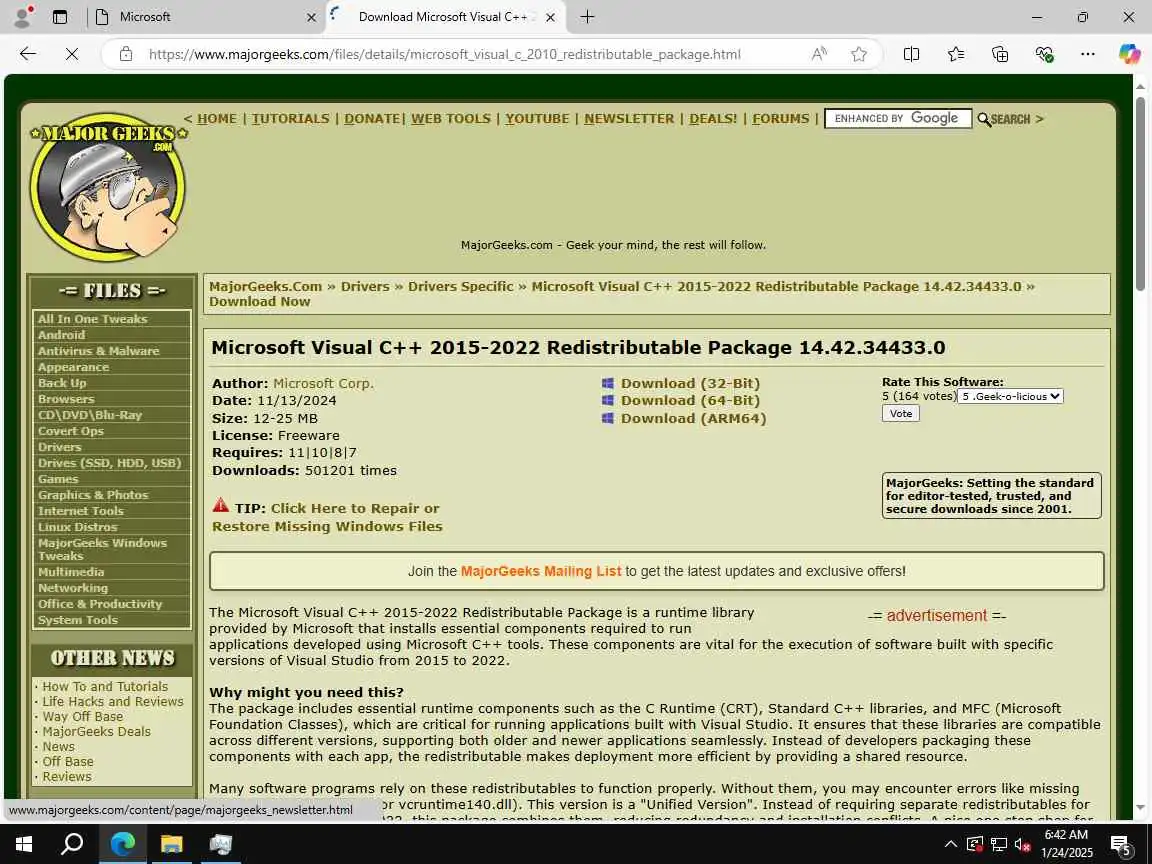
Task: Open the Microsoft Corp. author link
Action: coord(323,384)
